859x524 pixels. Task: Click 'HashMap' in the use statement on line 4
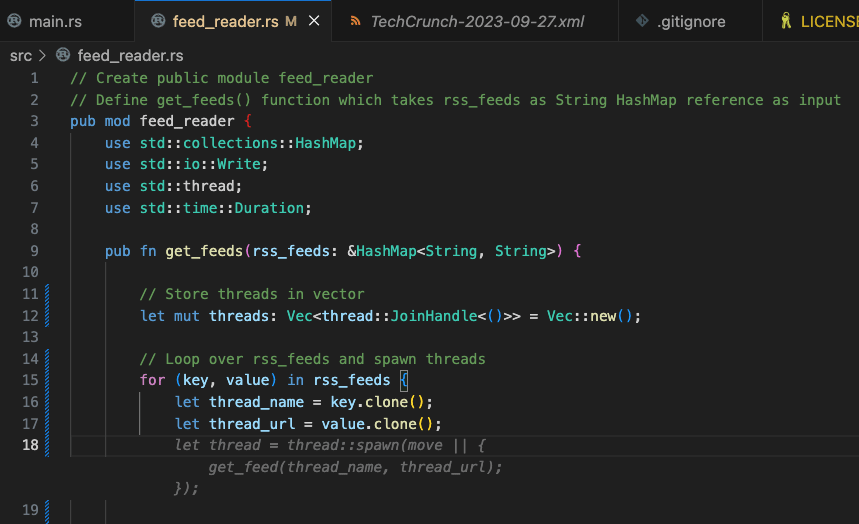325,143
